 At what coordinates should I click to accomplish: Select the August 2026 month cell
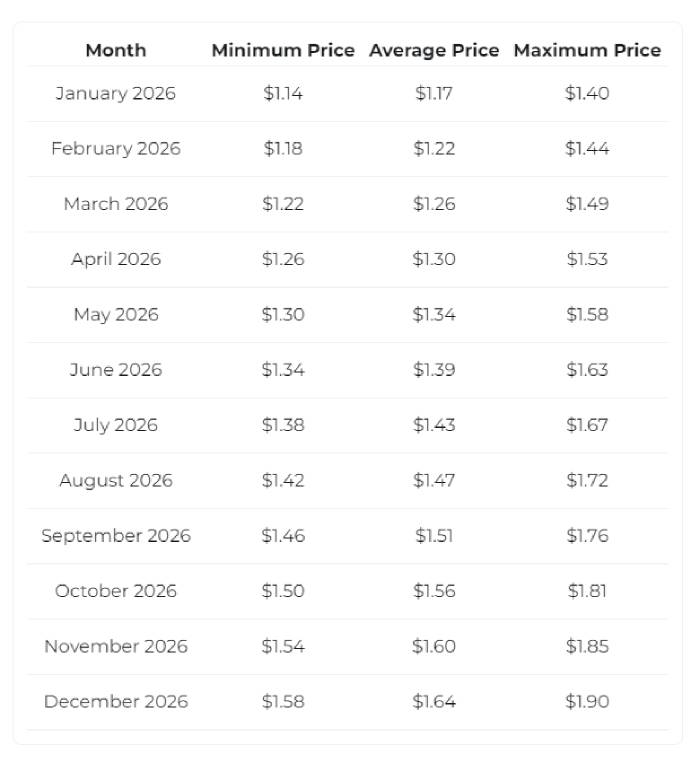point(115,481)
